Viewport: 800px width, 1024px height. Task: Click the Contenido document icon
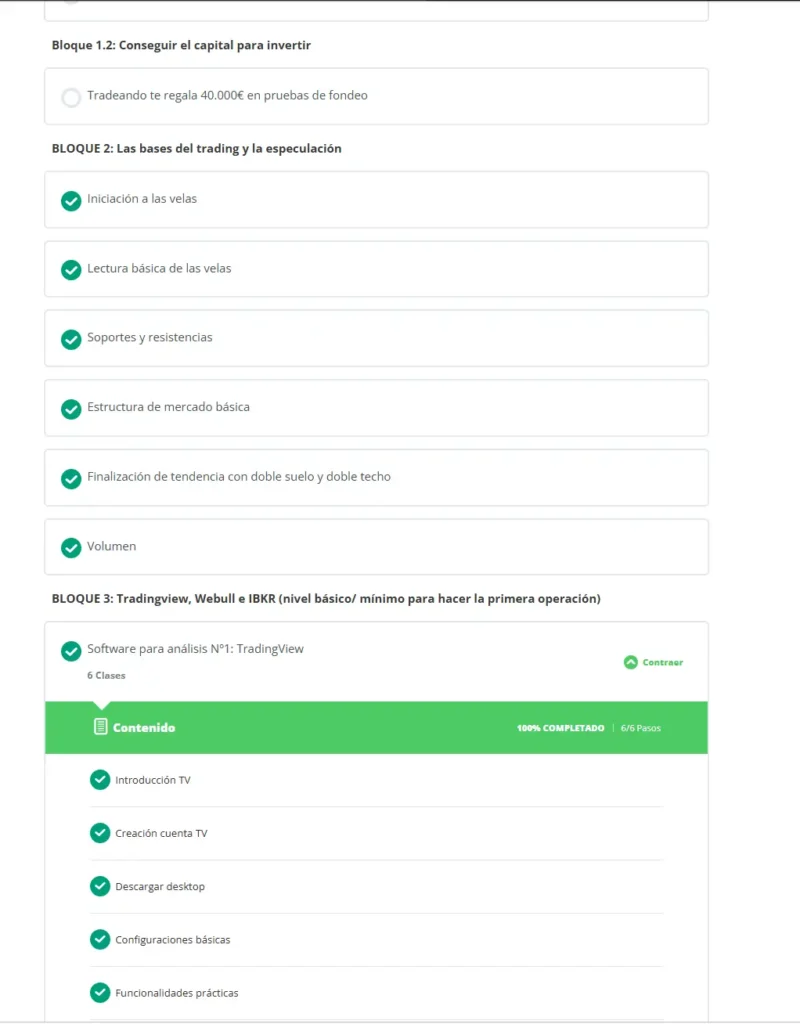tap(100, 726)
